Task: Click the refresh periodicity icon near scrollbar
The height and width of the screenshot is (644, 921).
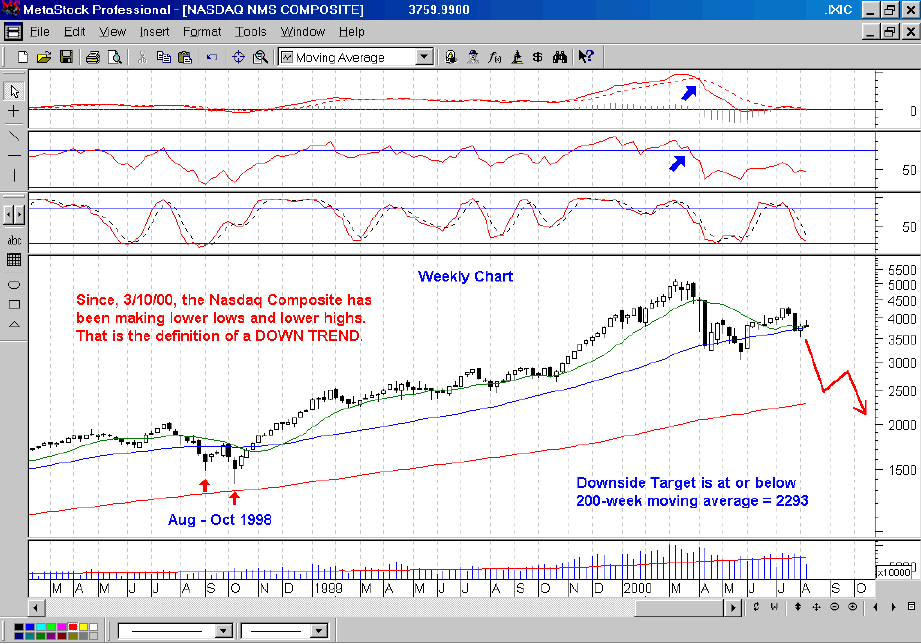Action: tap(755, 606)
